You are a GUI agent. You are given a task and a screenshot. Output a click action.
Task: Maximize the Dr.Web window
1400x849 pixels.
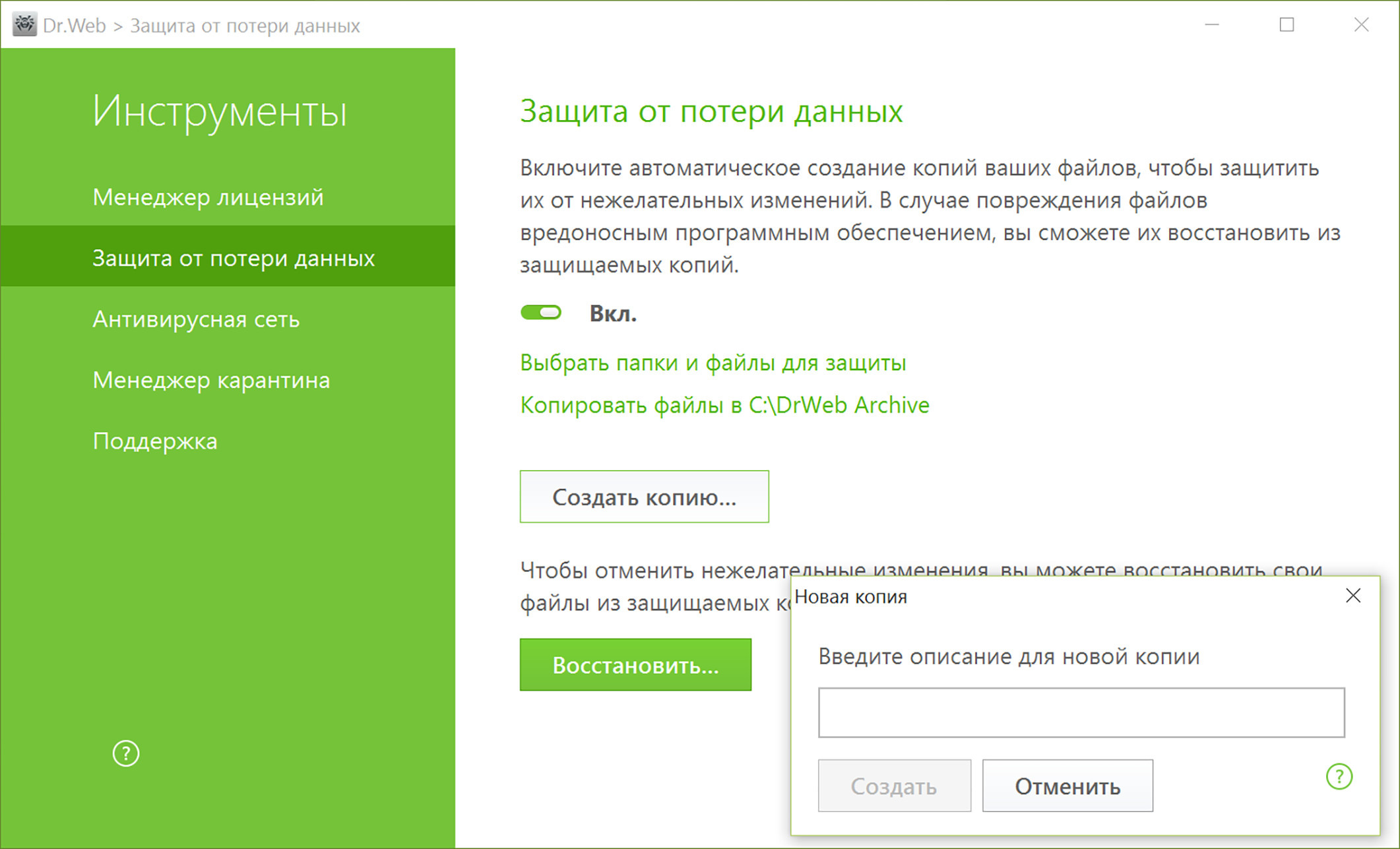(1286, 25)
